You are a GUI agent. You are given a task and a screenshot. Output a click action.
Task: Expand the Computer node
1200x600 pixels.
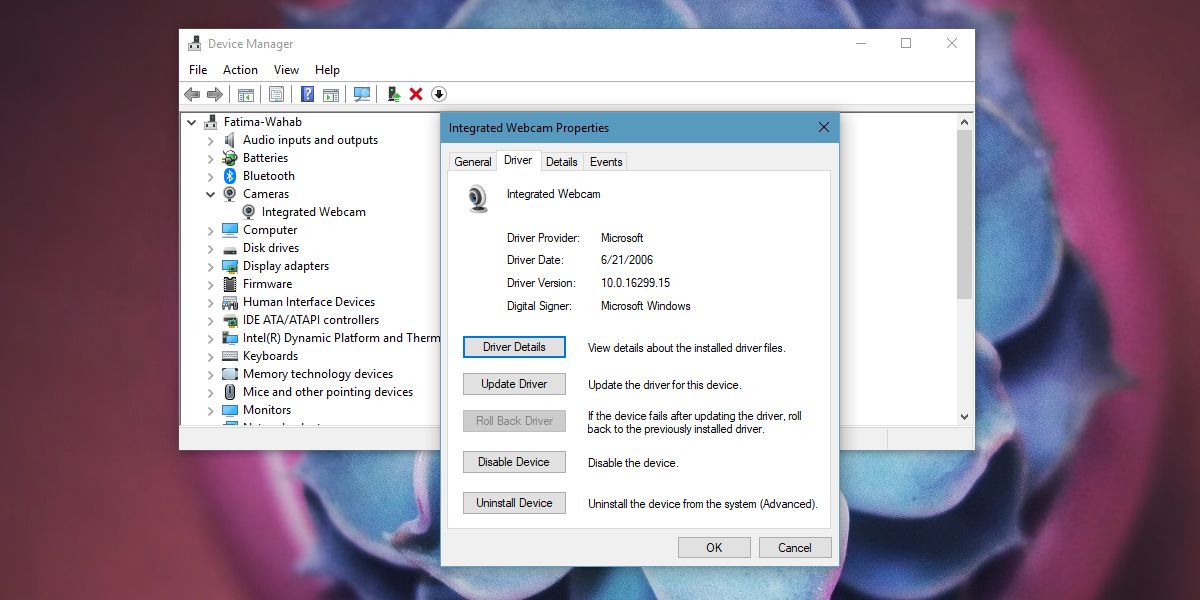tap(210, 230)
